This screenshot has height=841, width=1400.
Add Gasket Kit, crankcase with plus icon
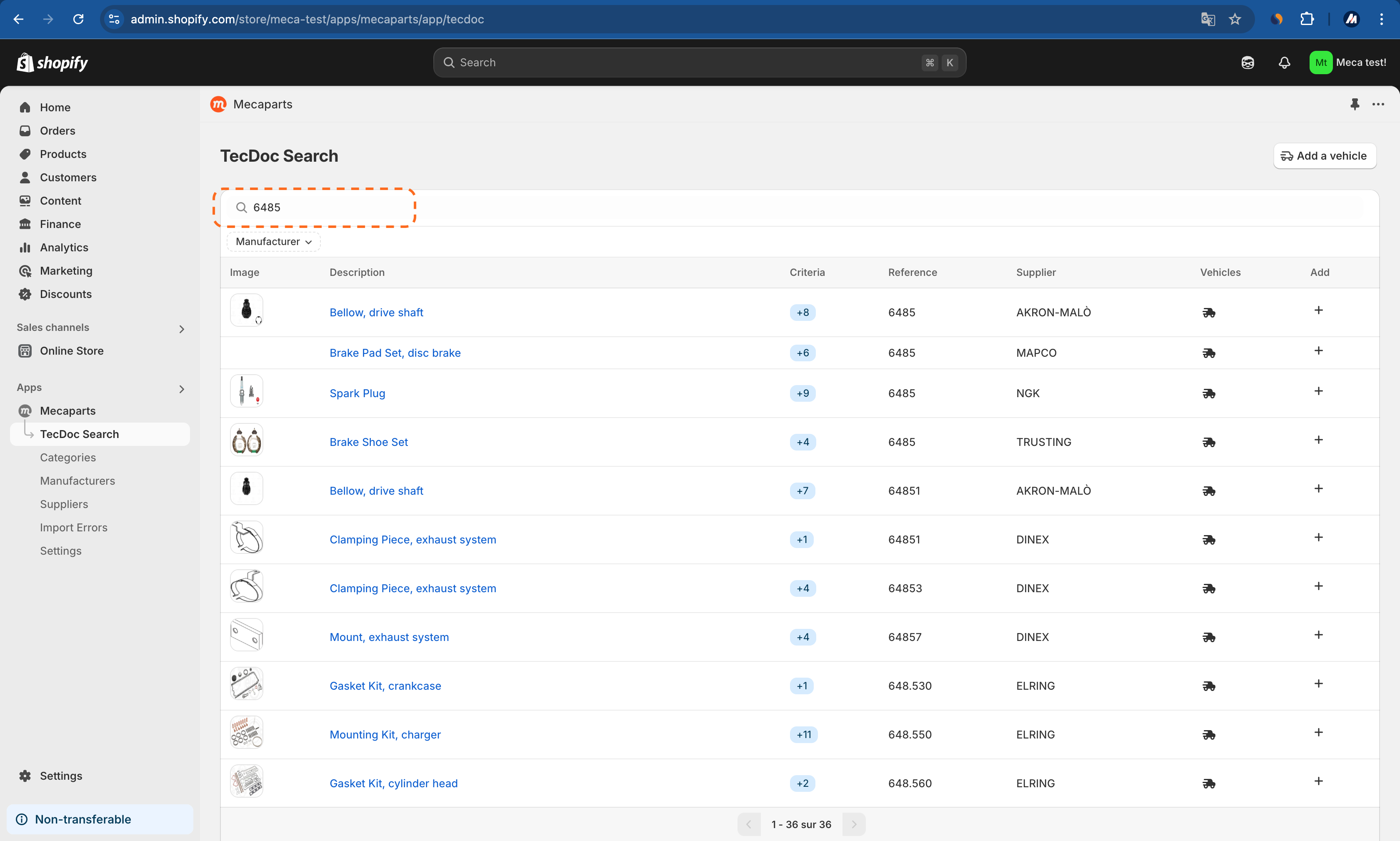(x=1318, y=683)
